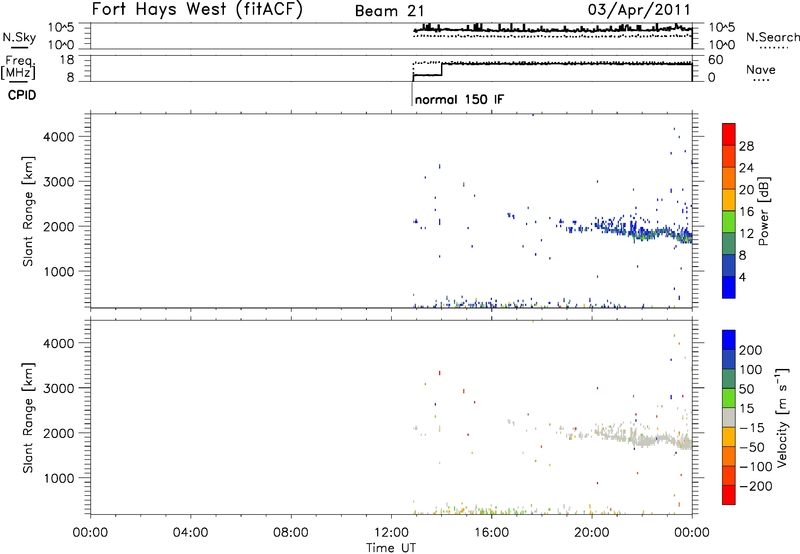Click the "3000" tick in the Power panel
The width and height of the screenshot is (800, 554).
(59, 182)
